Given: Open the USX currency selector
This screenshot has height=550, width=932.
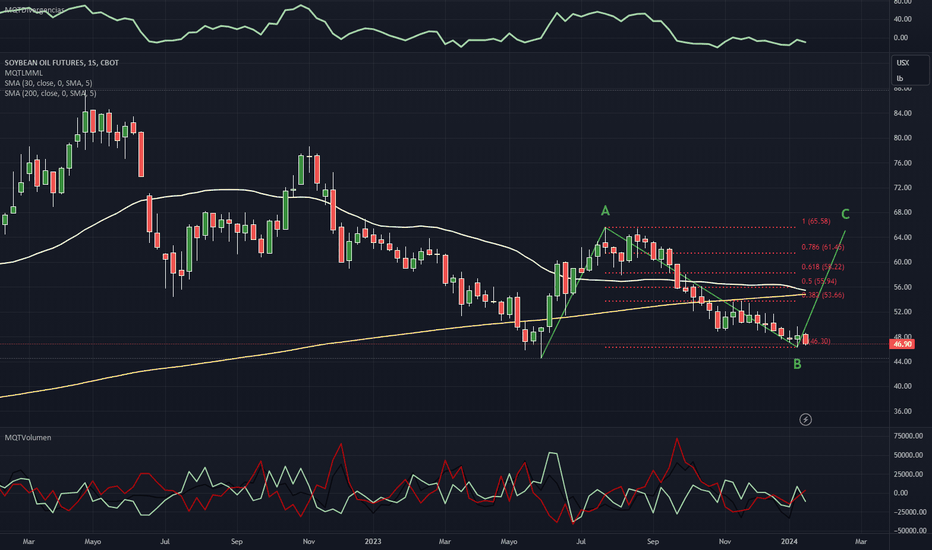Looking at the screenshot, I should click(x=903, y=63).
